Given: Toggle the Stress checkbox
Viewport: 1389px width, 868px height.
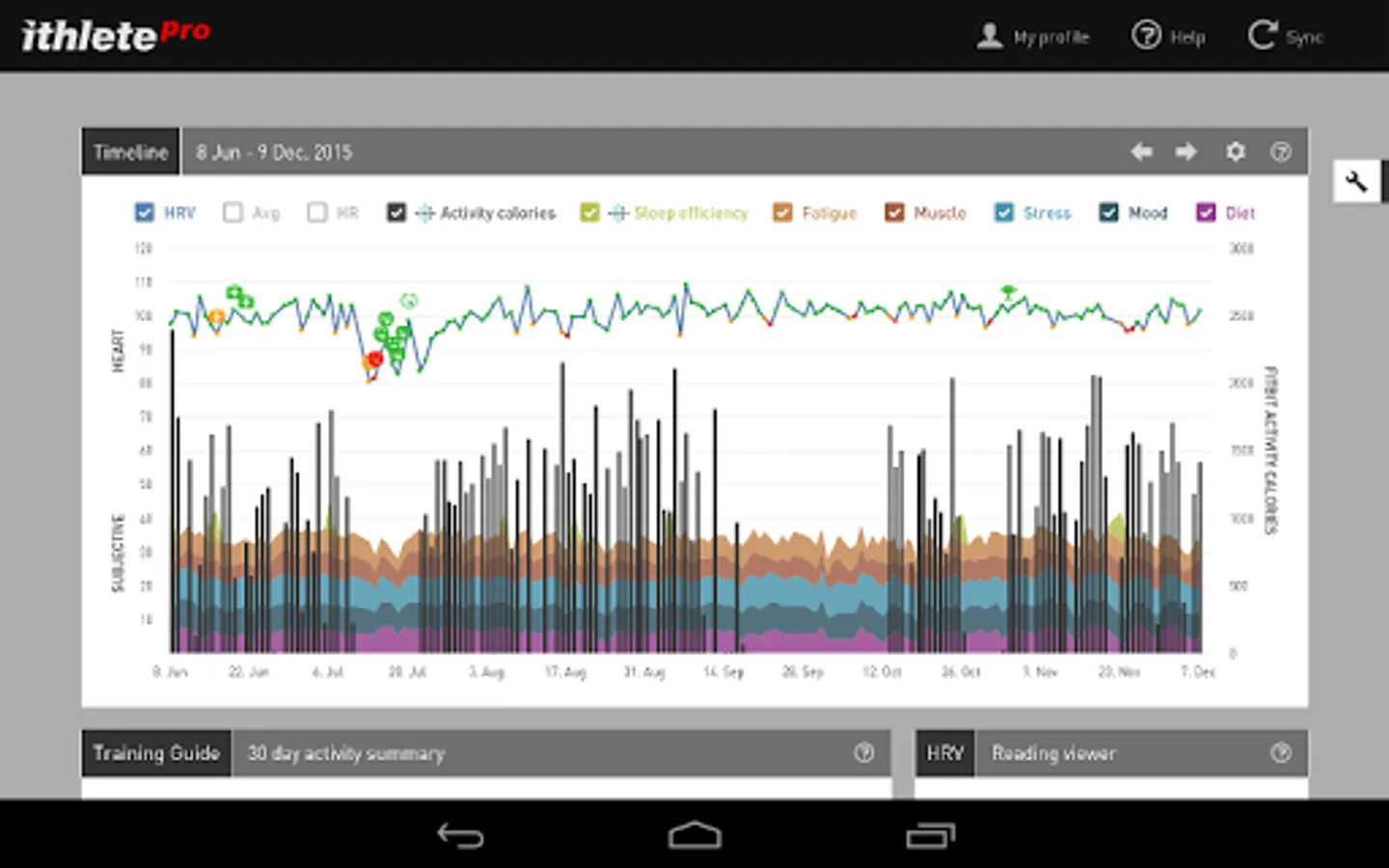Looking at the screenshot, I should click(x=1004, y=212).
